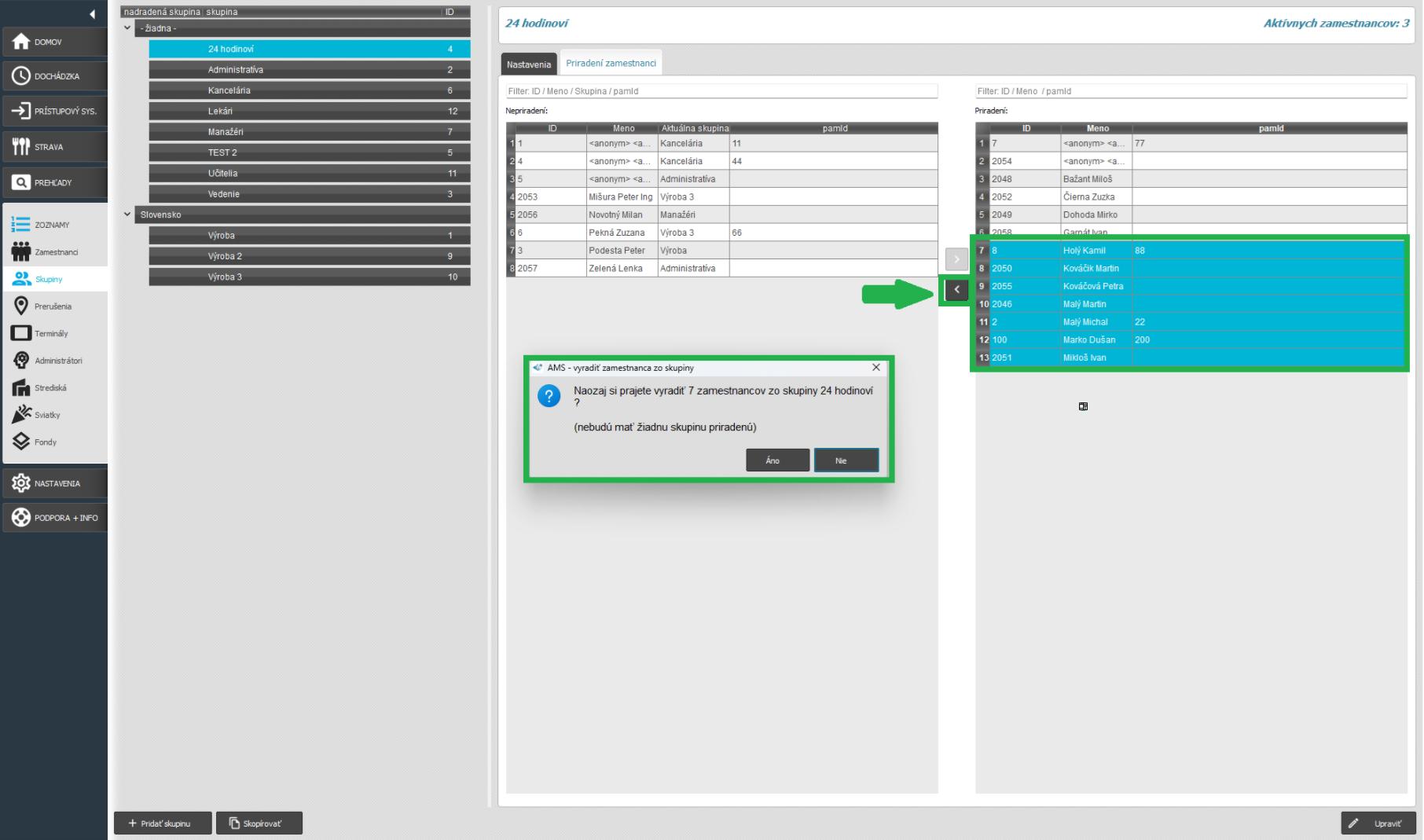
Task: Switch to the Nastavenia tab
Action: (x=528, y=64)
